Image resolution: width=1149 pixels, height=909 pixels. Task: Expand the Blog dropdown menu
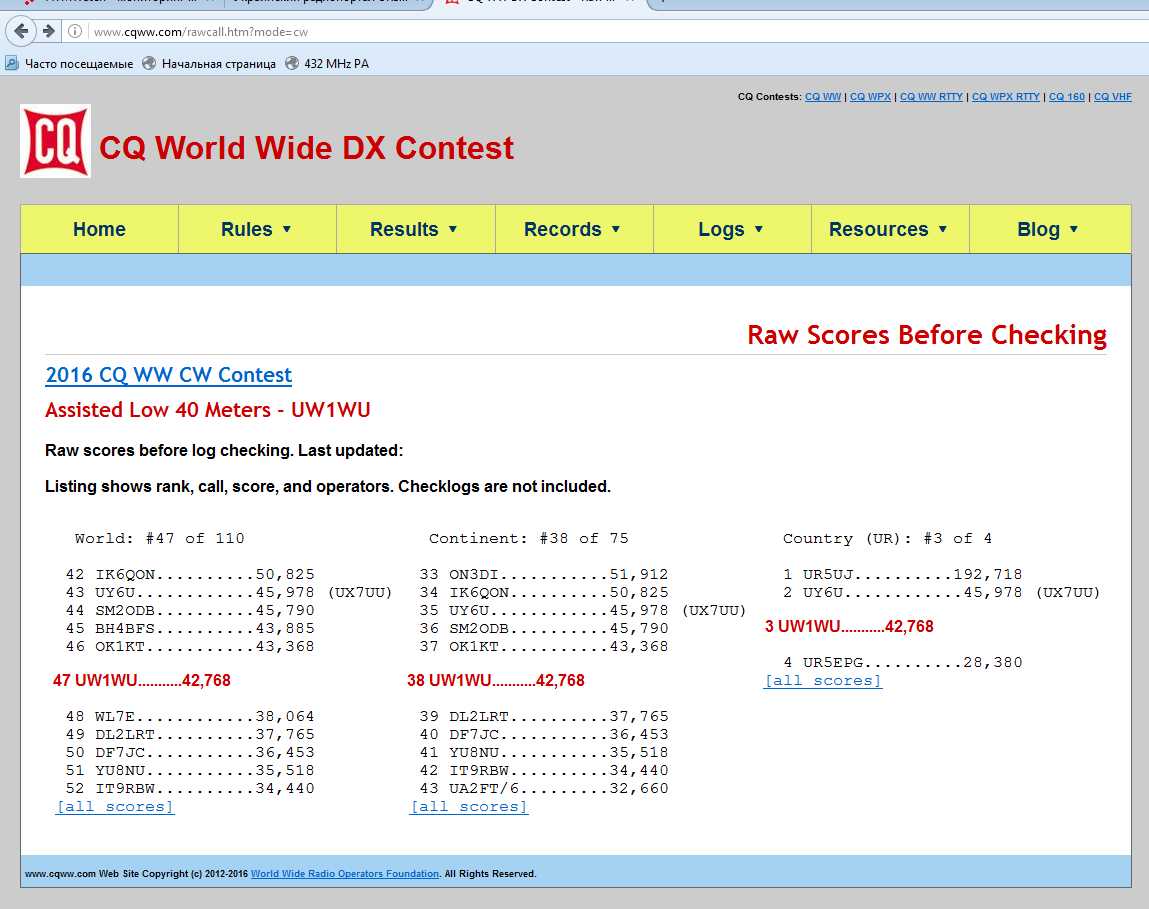(1050, 229)
